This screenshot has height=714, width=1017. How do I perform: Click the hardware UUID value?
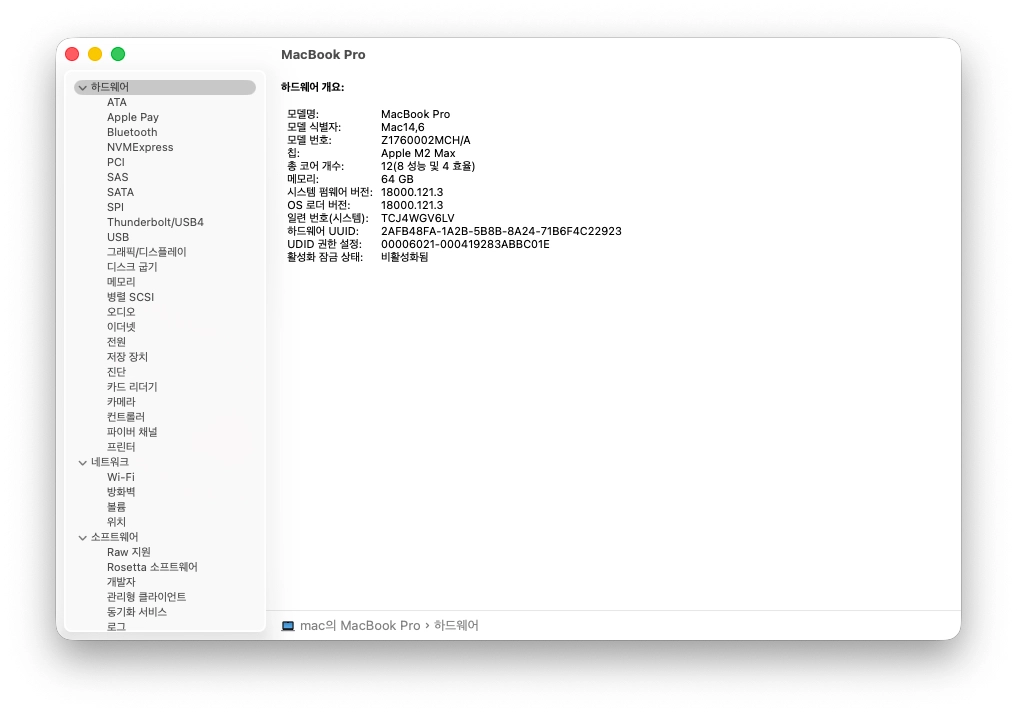click(x=501, y=231)
